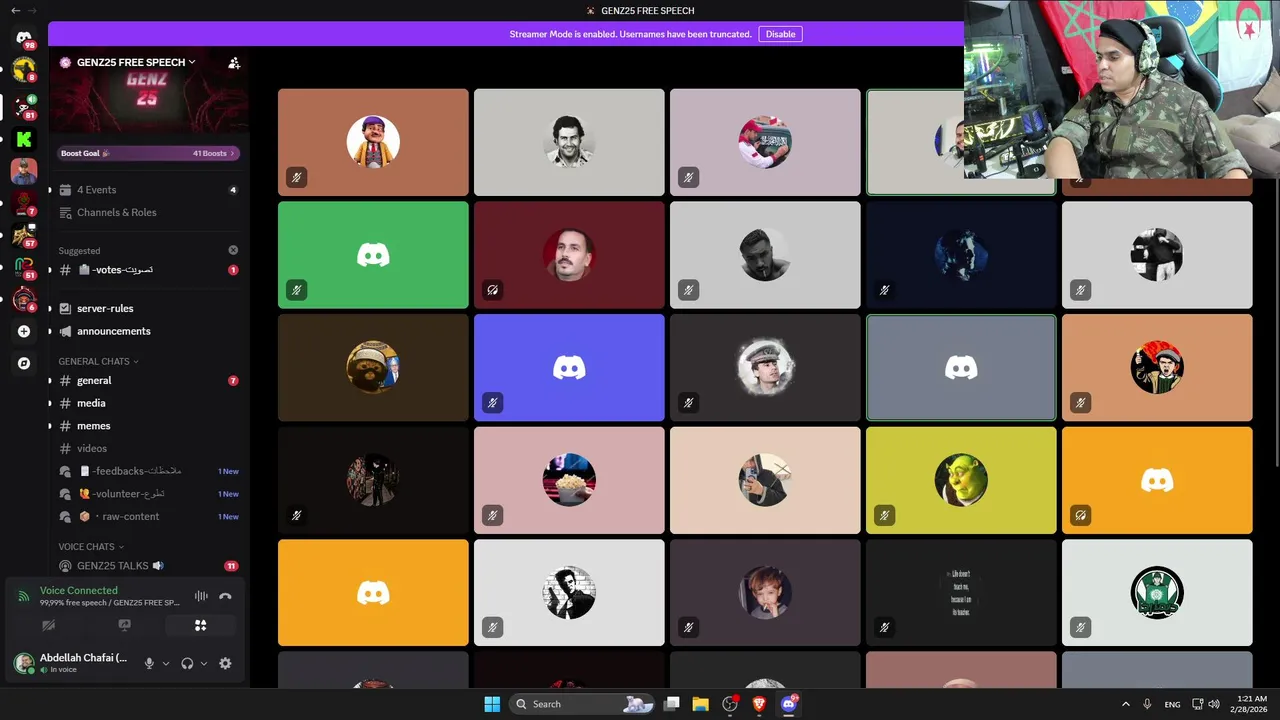Disconnect from voice with hang-up icon

coord(225,596)
